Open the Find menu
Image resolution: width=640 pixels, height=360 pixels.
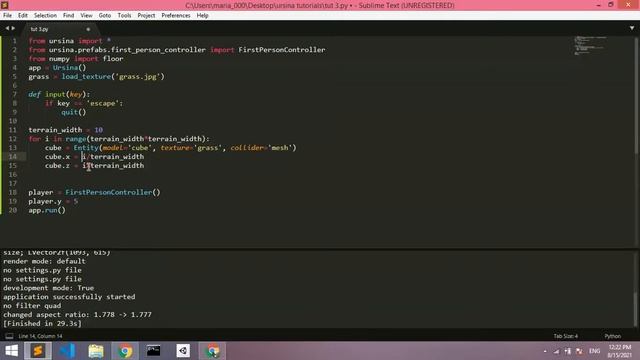click(x=69, y=16)
